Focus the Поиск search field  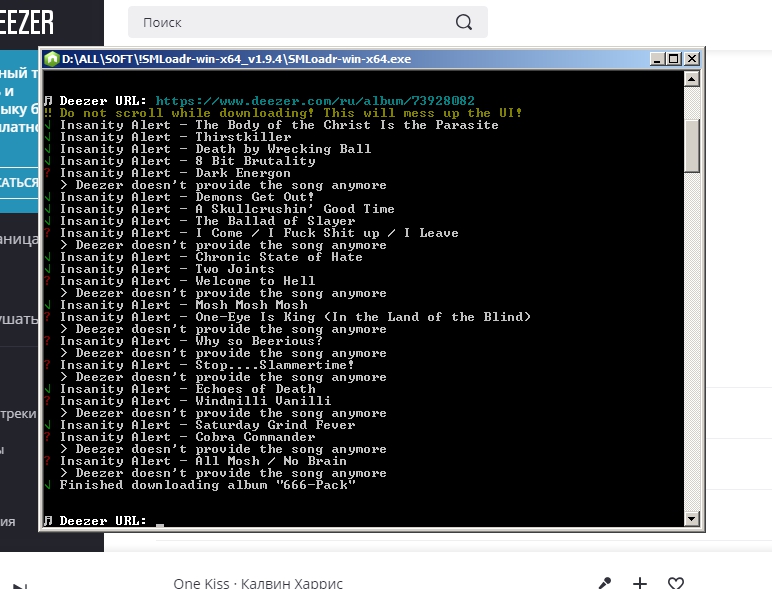[x=308, y=22]
